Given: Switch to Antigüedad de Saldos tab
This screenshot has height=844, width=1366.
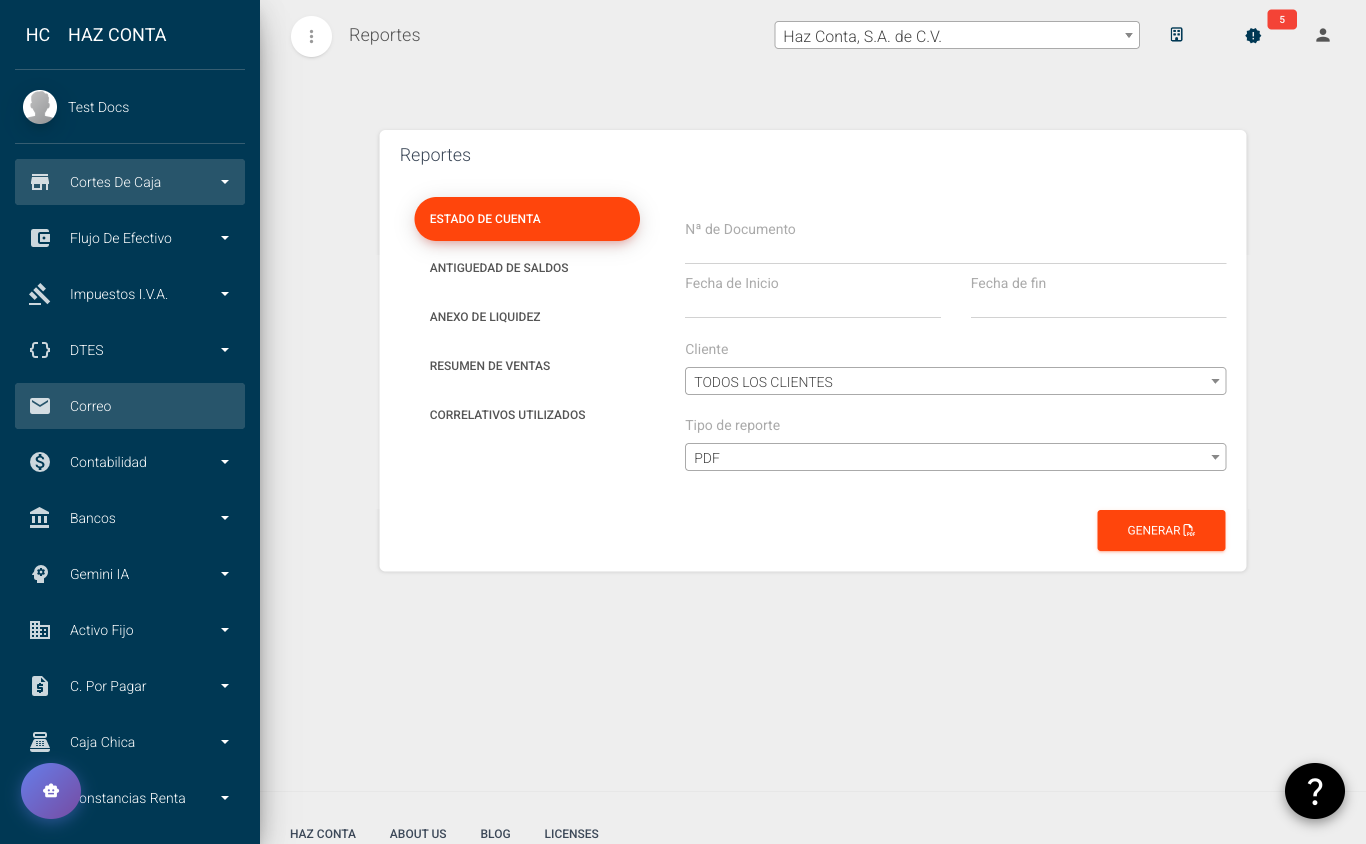Looking at the screenshot, I should pos(499,268).
